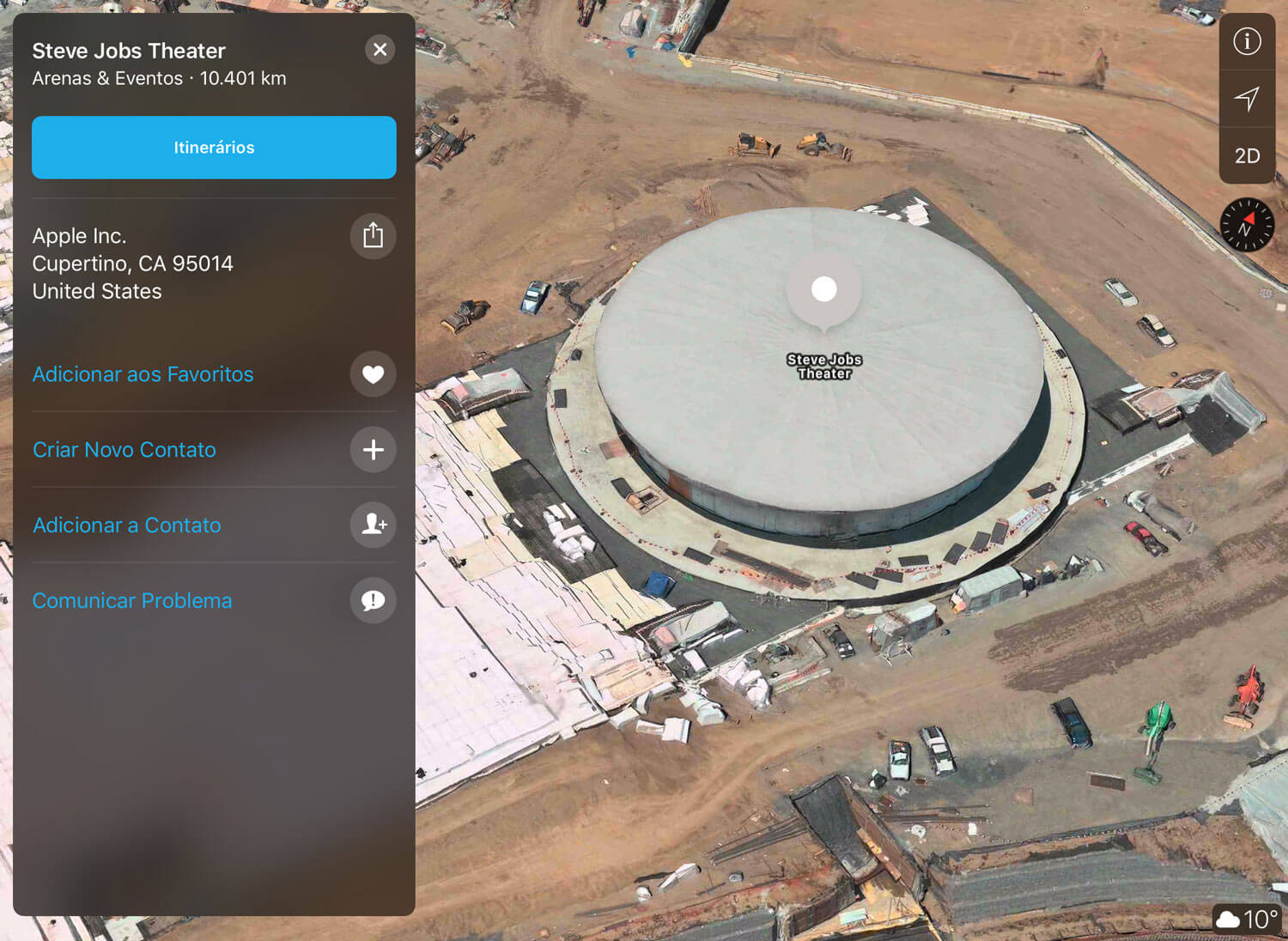Open Comunicar Problema
Image resolution: width=1288 pixels, height=941 pixels.
[132, 601]
